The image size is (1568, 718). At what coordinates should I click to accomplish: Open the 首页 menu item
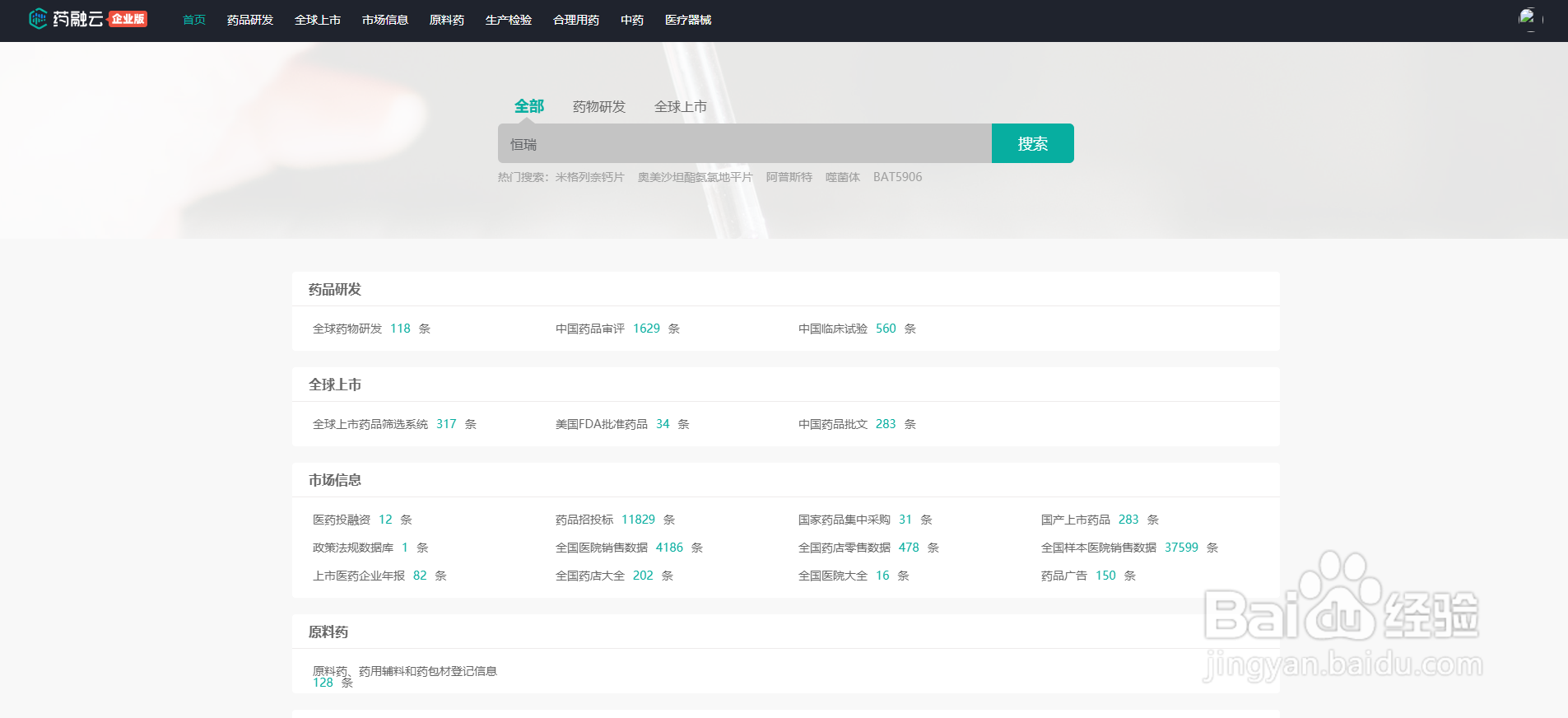(194, 20)
